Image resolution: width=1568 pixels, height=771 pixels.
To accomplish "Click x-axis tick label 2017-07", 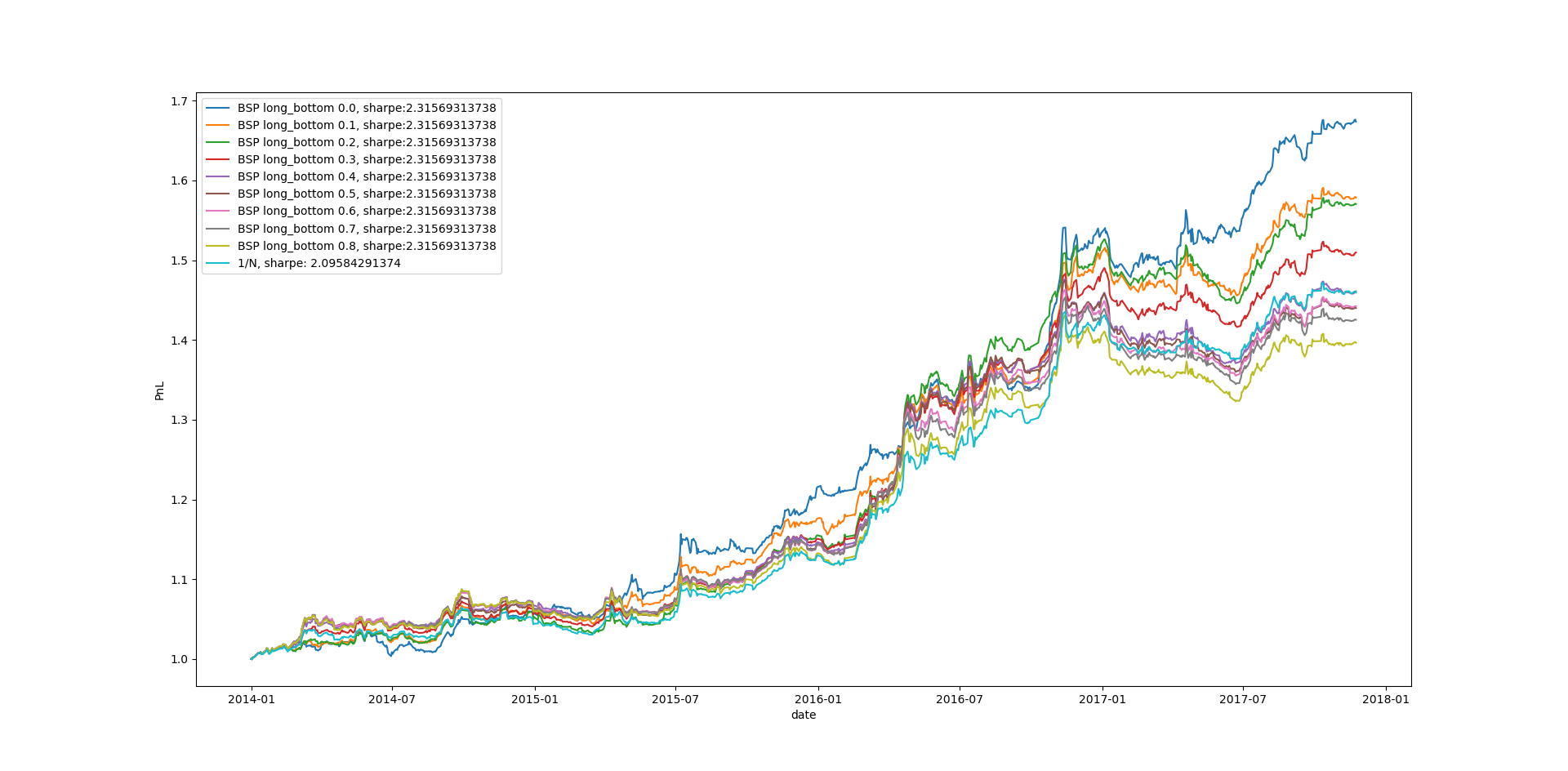I will (1243, 699).
